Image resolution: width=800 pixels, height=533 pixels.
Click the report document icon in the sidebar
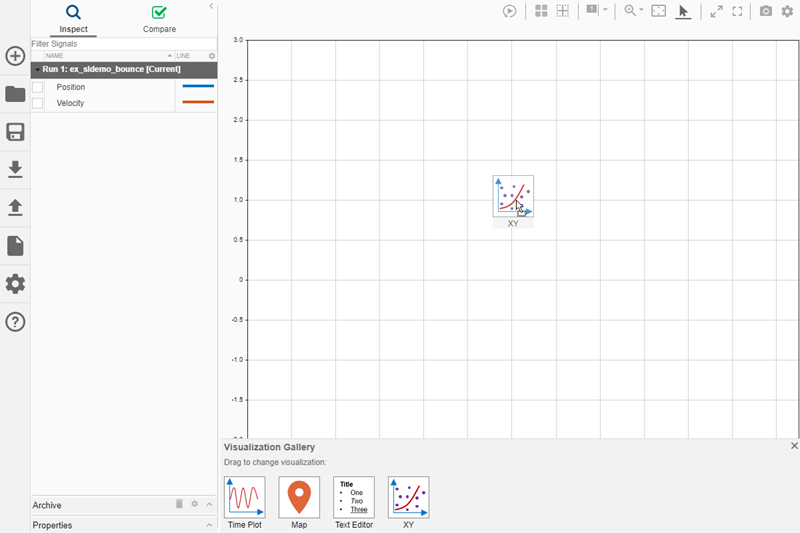point(15,246)
